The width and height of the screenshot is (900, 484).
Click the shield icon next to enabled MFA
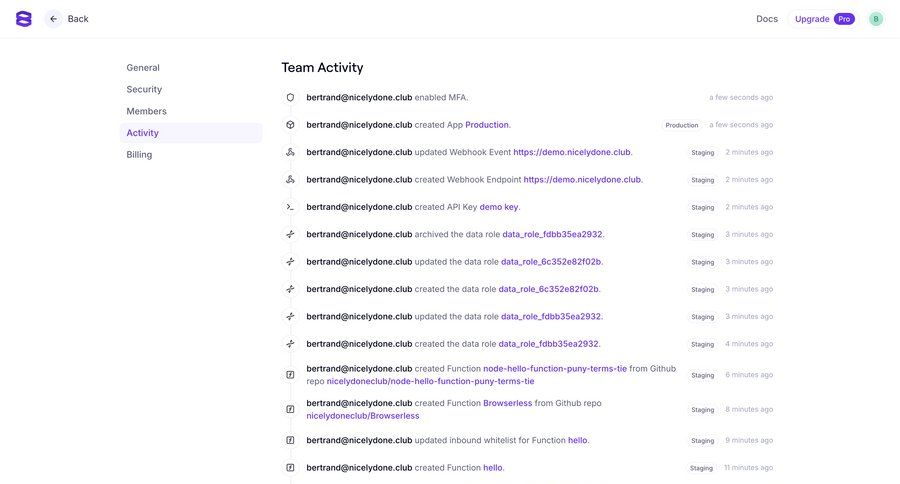click(x=290, y=98)
